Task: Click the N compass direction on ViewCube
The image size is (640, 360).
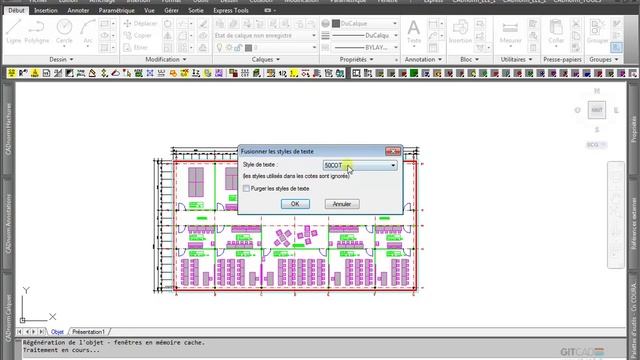Action: point(597,91)
